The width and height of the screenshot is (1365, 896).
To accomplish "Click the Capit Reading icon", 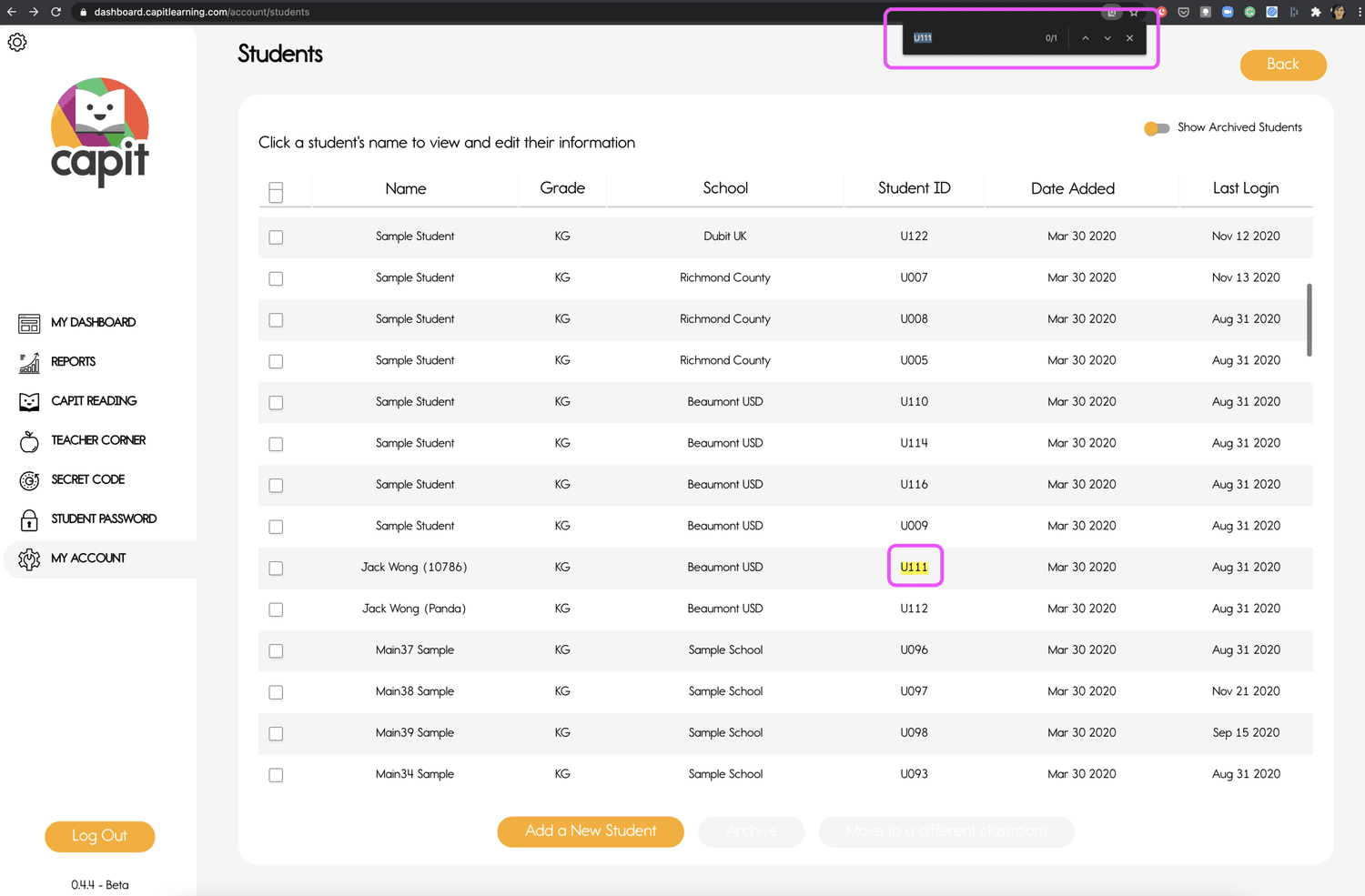I will (29, 401).
